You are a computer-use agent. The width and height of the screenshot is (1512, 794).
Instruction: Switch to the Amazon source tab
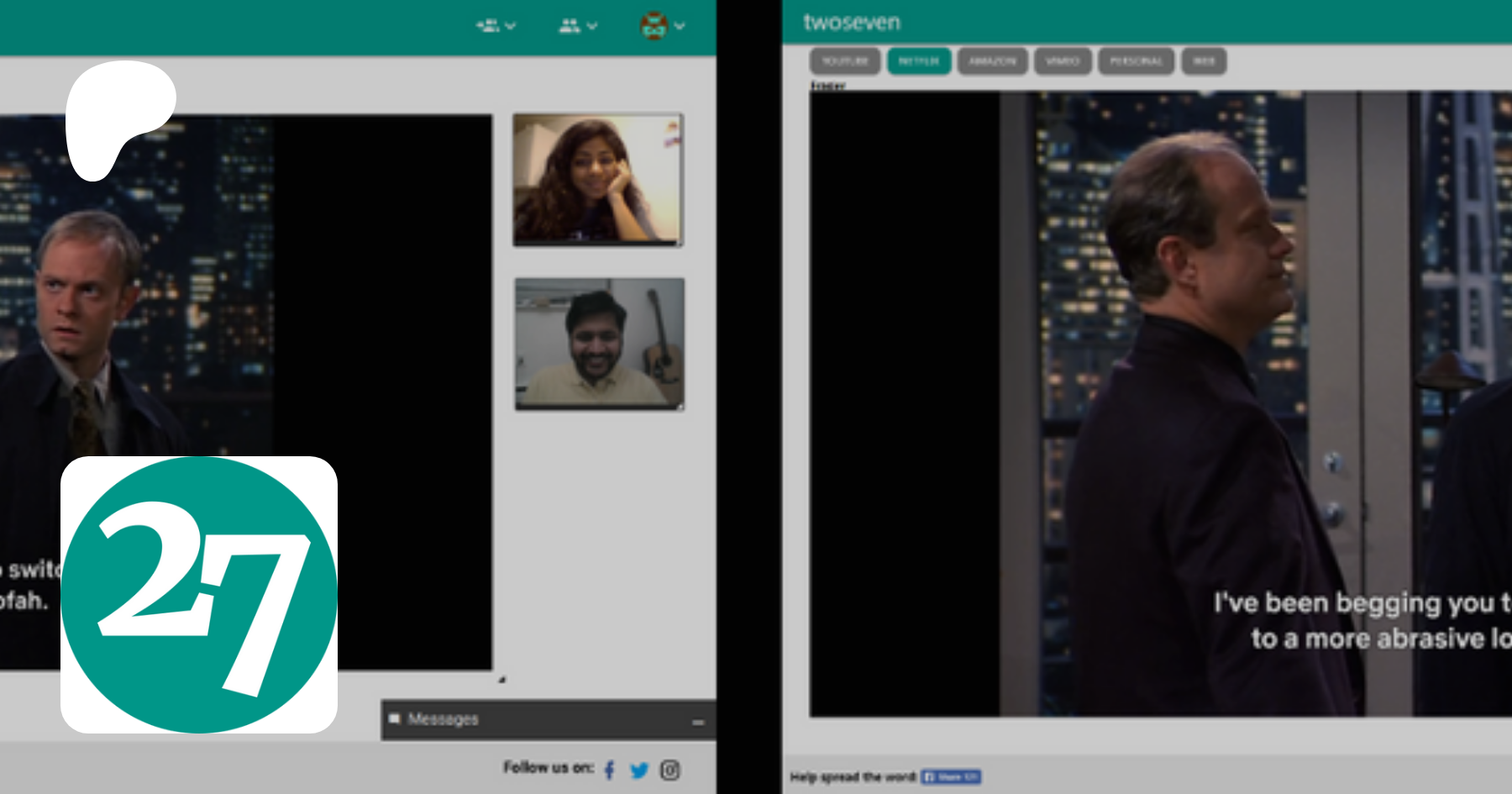pyautogui.click(x=992, y=61)
